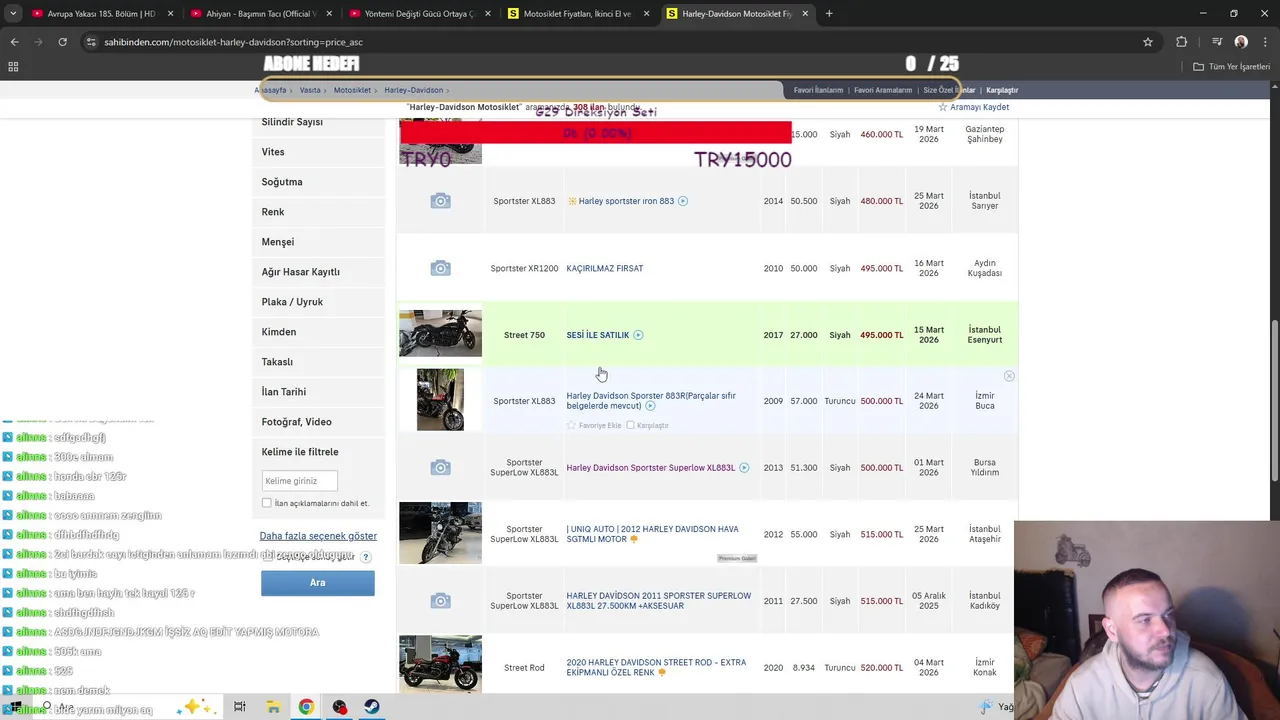Open the apps grid in the bookmarks bar

tap(13, 66)
